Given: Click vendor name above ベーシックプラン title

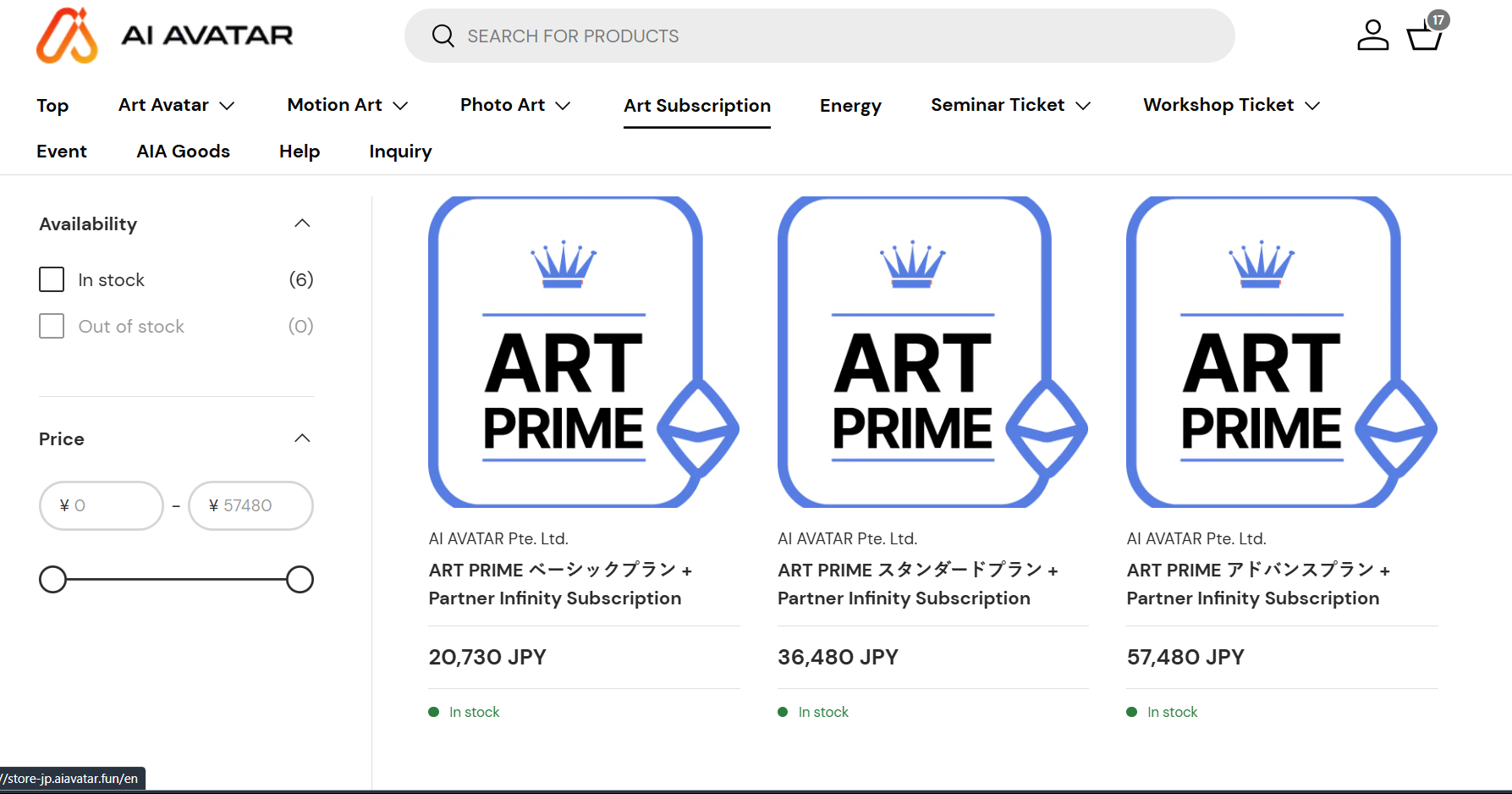Looking at the screenshot, I should (x=498, y=538).
